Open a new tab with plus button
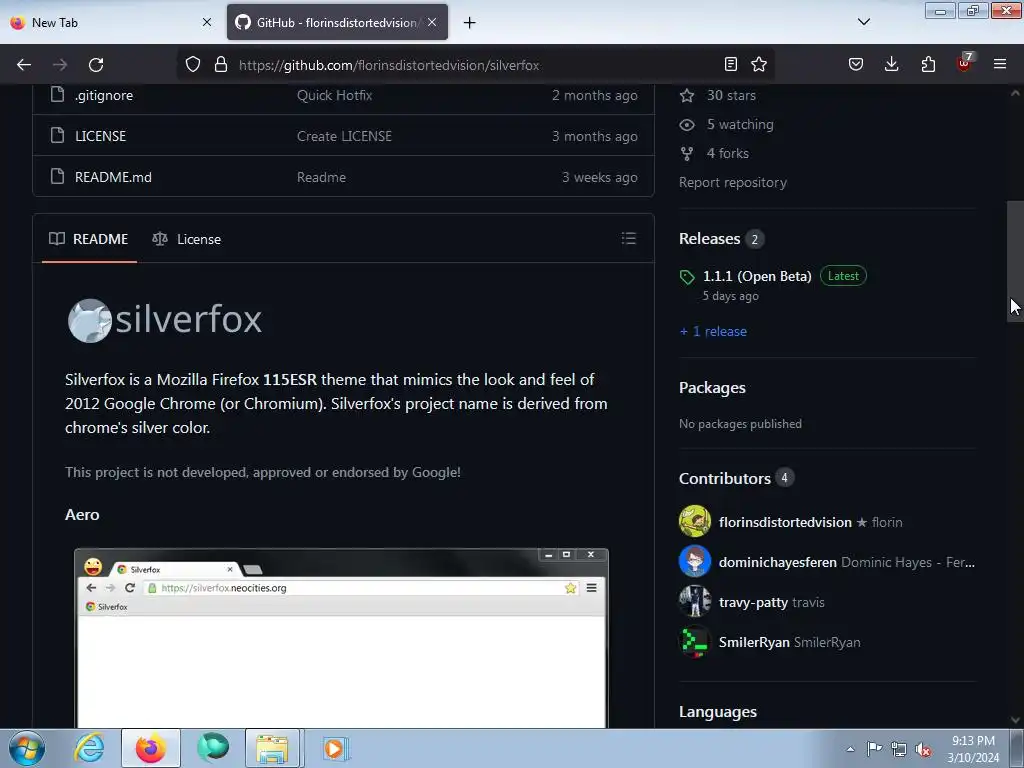The width and height of the screenshot is (1024, 768). pos(470,23)
